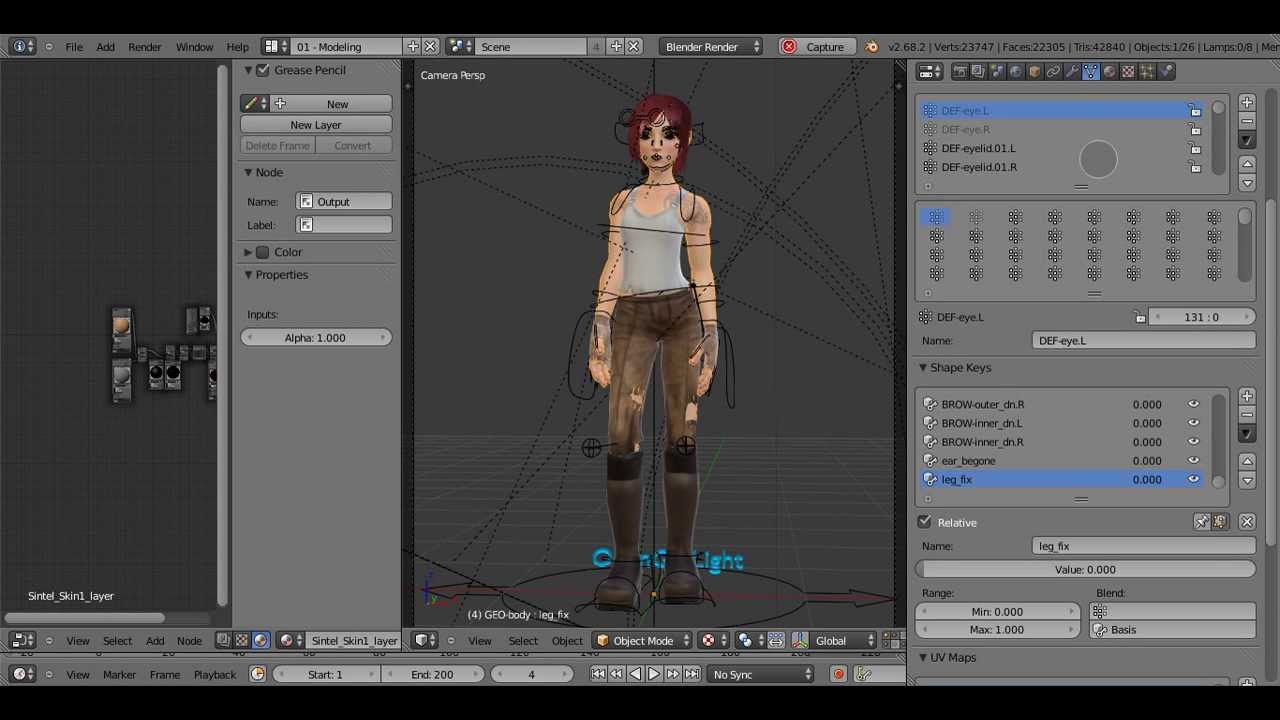The image size is (1280, 720).
Task: Open the Object properties tab
Action: point(1034,71)
